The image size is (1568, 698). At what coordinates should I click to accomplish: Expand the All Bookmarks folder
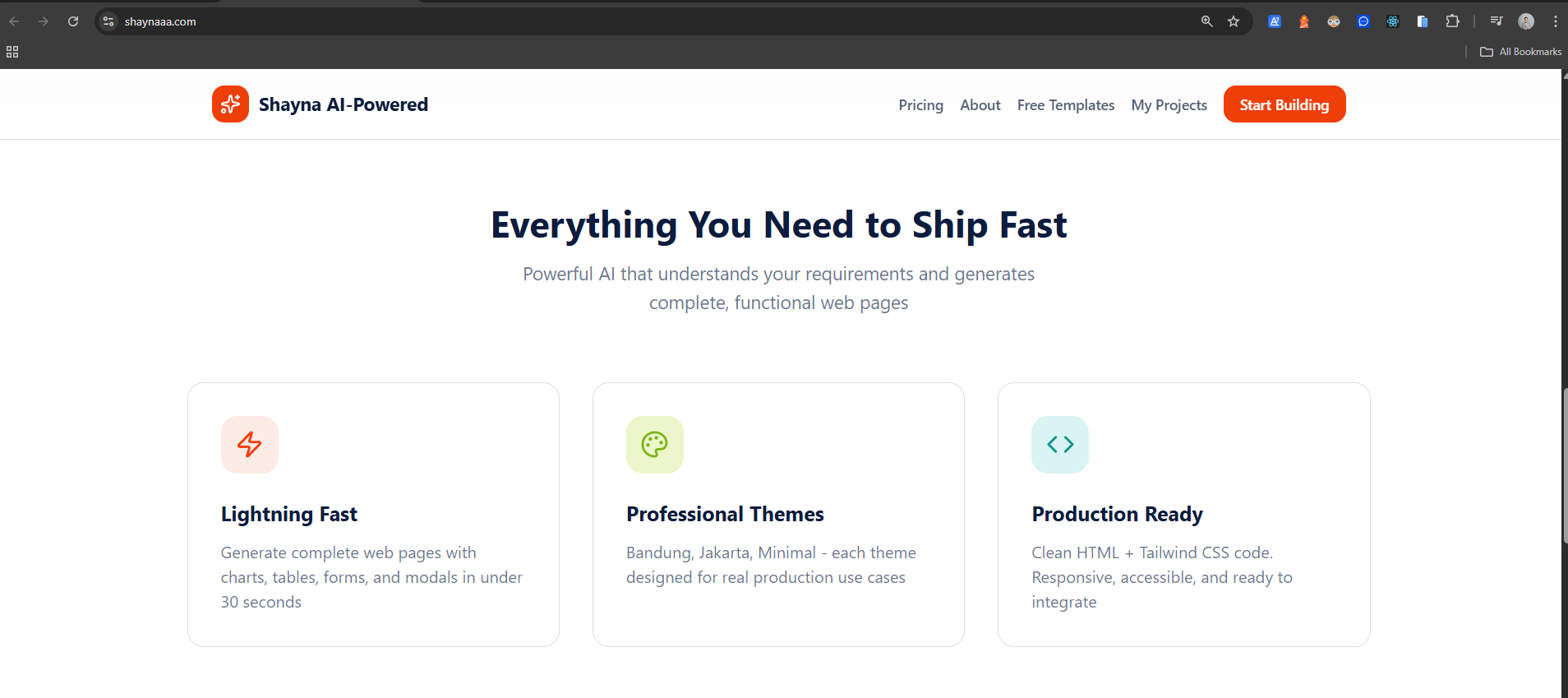pos(1520,52)
